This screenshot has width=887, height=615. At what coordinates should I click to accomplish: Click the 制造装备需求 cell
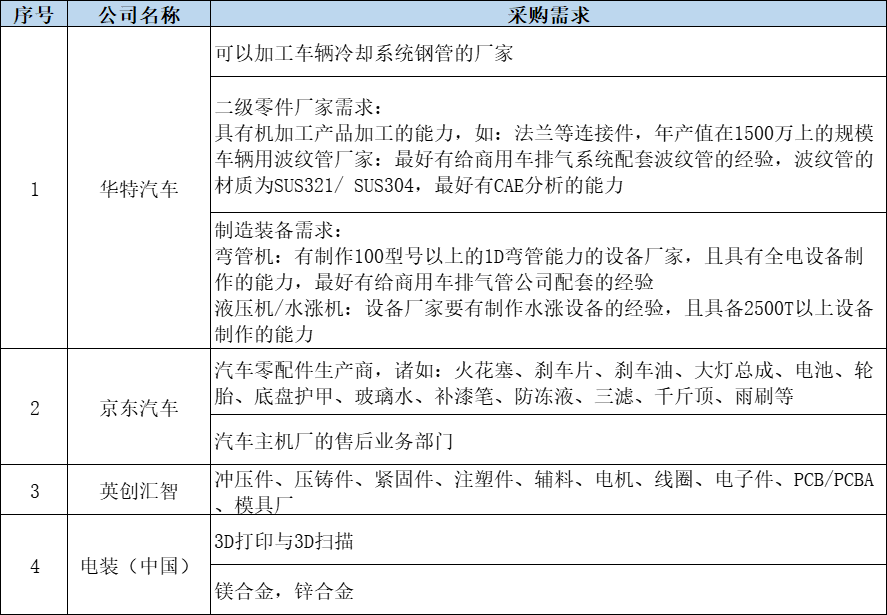coord(548,281)
